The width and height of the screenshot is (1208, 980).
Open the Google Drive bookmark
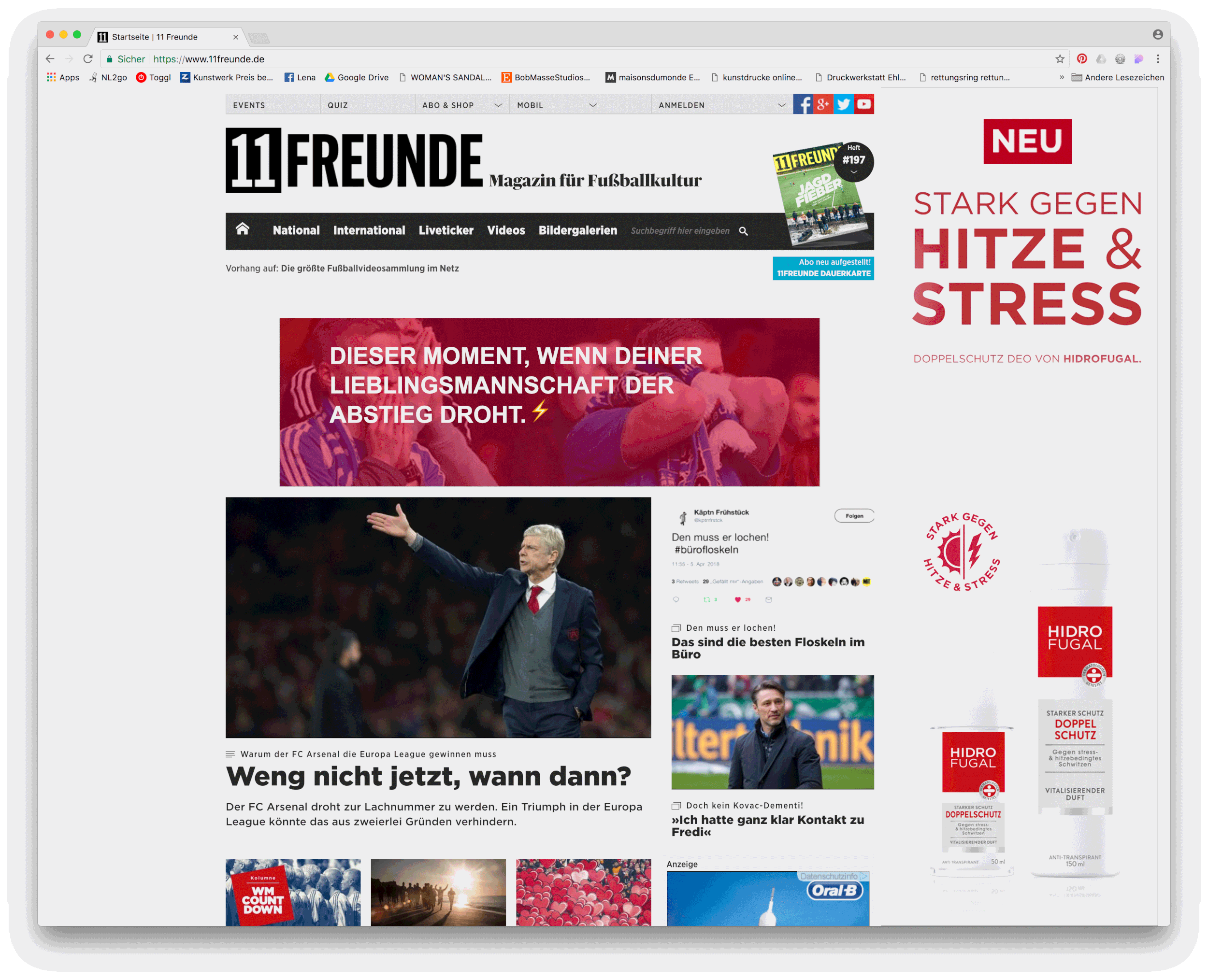click(356, 77)
